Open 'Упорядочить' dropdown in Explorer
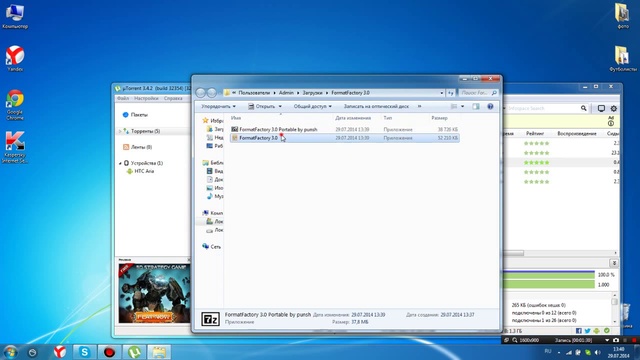This screenshot has height=360, width=640. (x=218, y=107)
